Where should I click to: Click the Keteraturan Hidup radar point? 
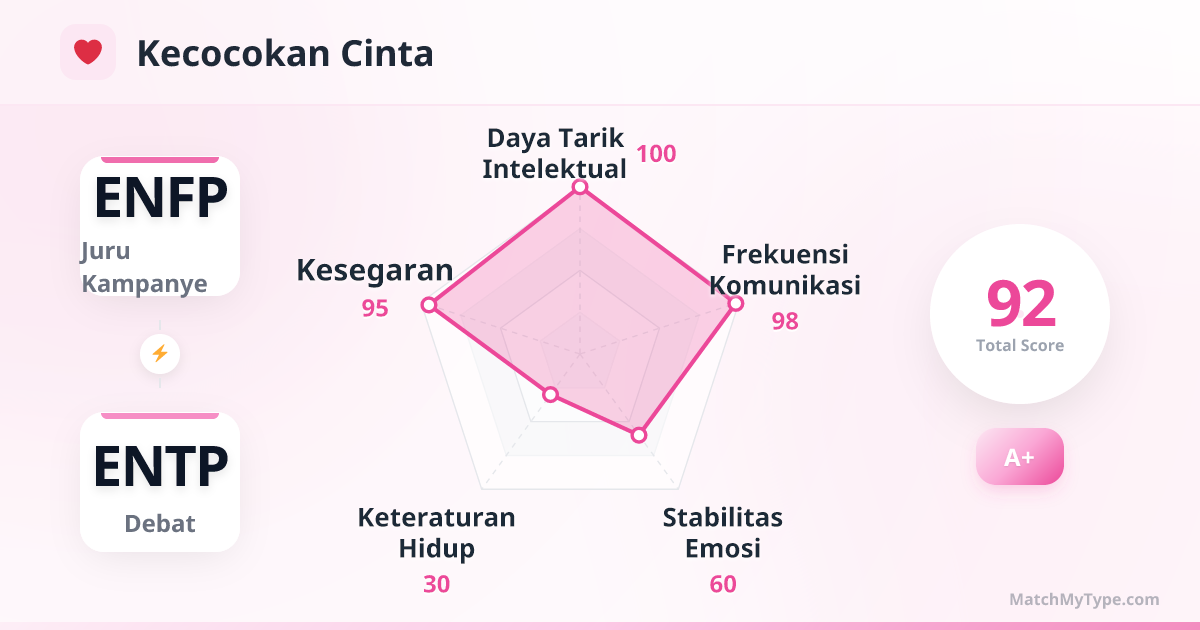tap(550, 395)
